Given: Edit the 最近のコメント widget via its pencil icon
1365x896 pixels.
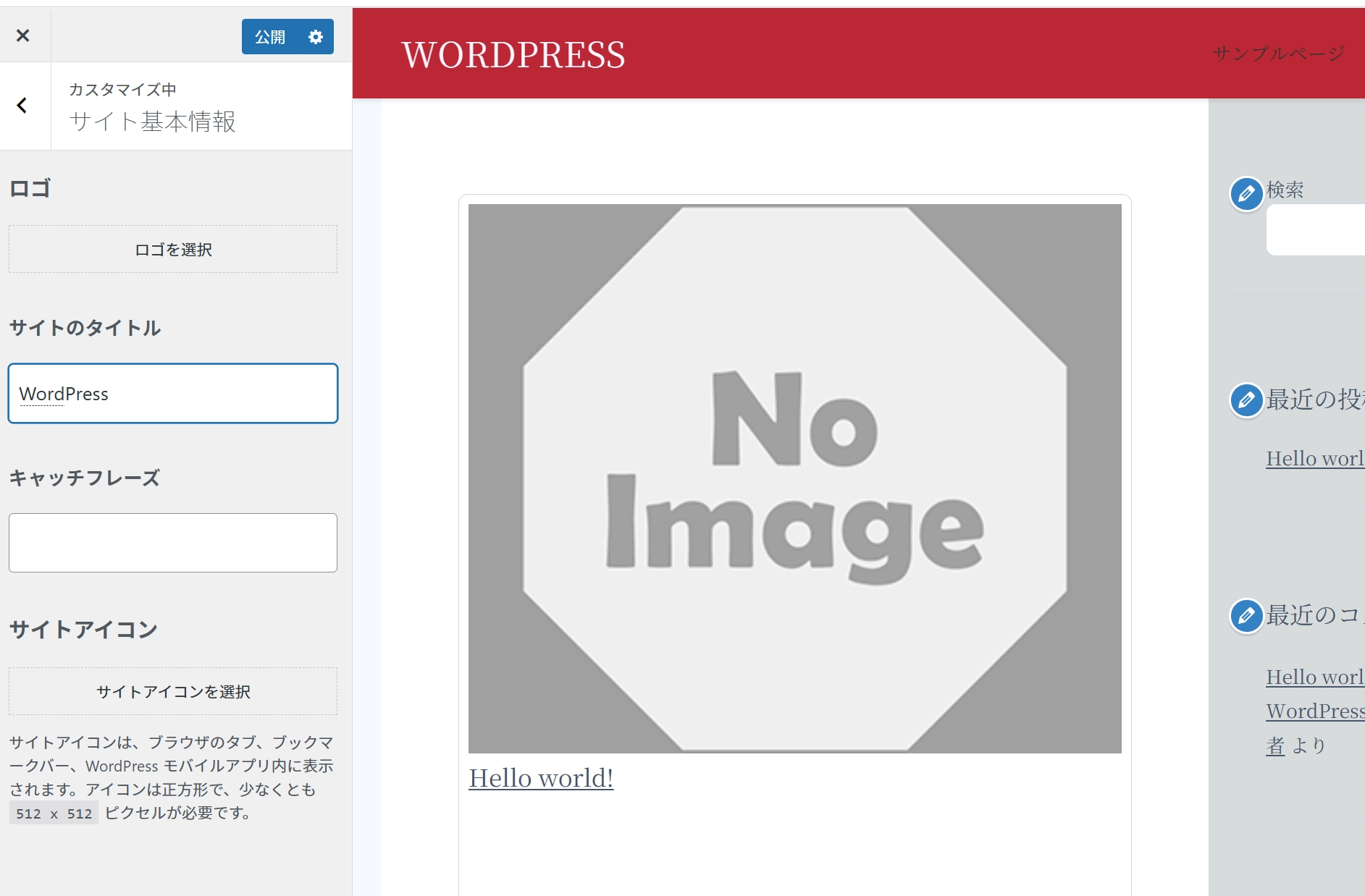Looking at the screenshot, I should pyautogui.click(x=1246, y=616).
